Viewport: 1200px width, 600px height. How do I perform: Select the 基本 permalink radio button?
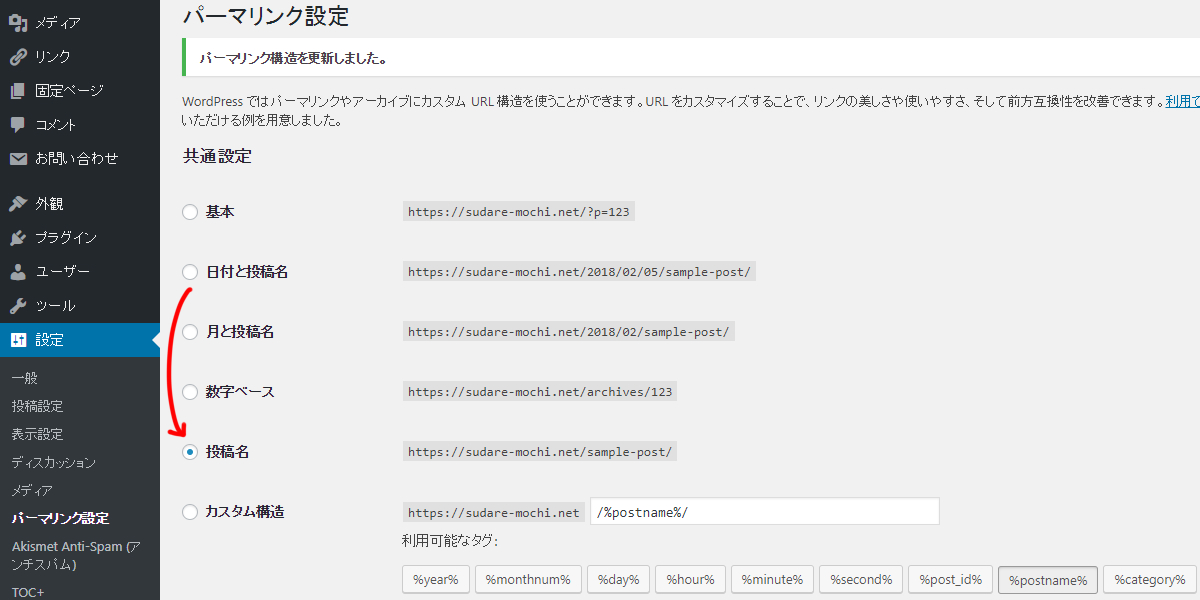[x=190, y=212]
